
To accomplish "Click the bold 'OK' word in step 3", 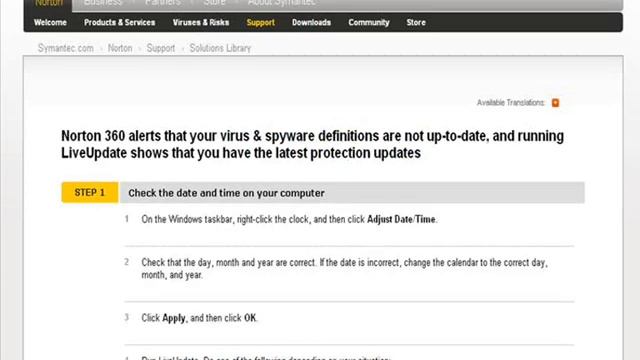I will (x=250, y=318).
